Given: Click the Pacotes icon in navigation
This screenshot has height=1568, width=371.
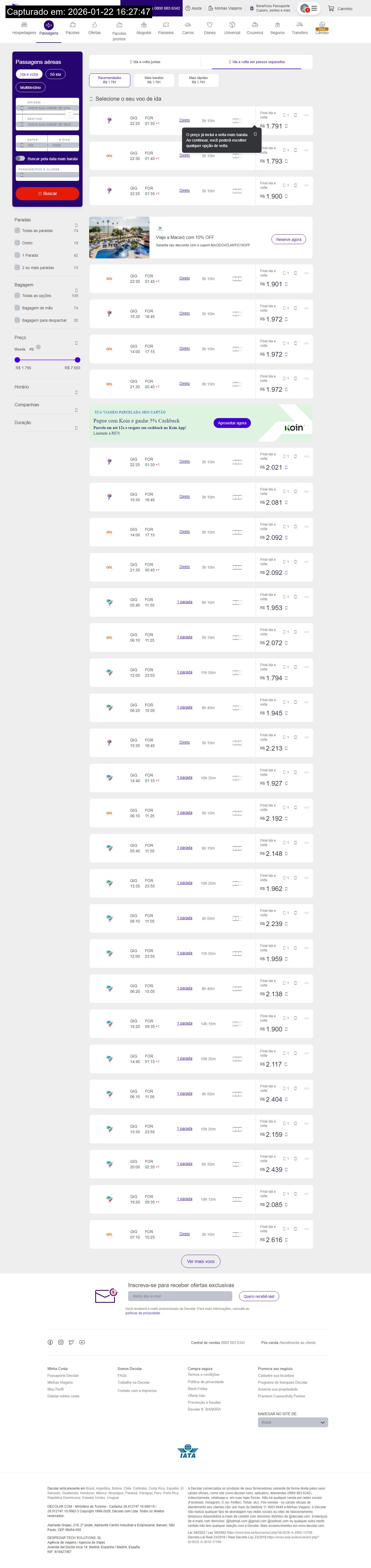Looking at the screenshot, I should click(x=72, y=25).
